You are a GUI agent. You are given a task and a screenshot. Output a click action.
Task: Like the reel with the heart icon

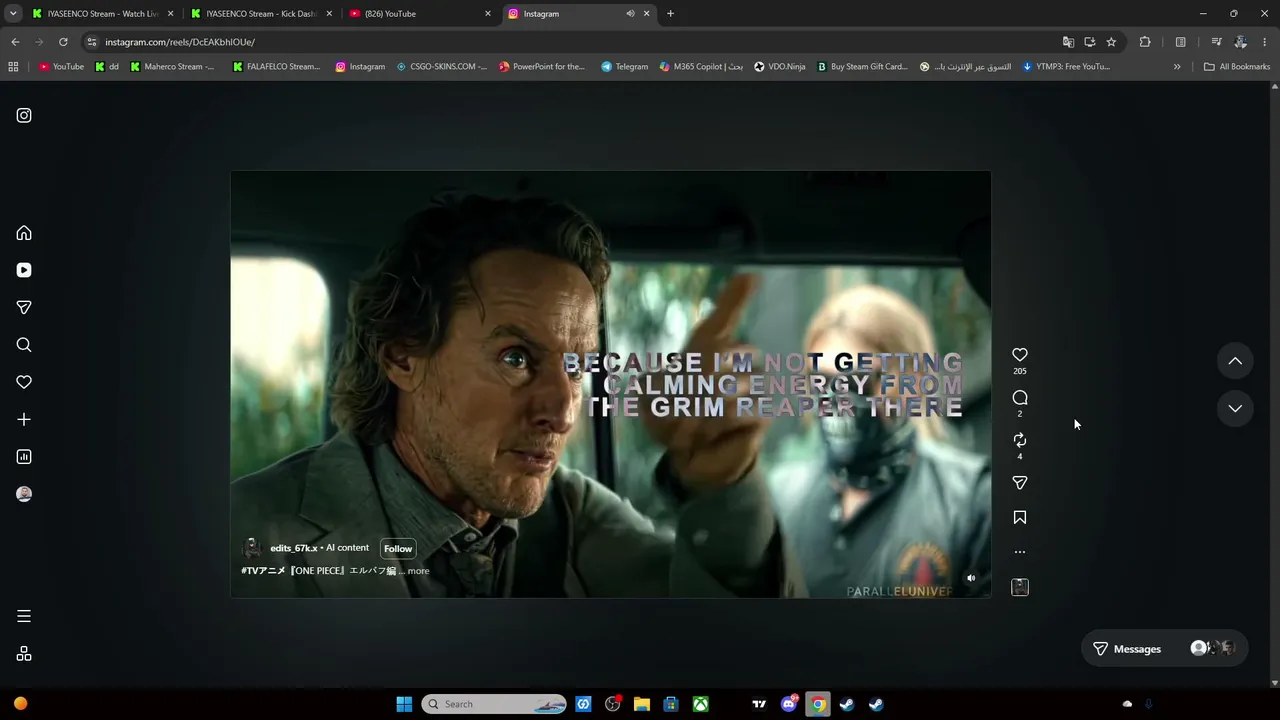pos(1020,355)
